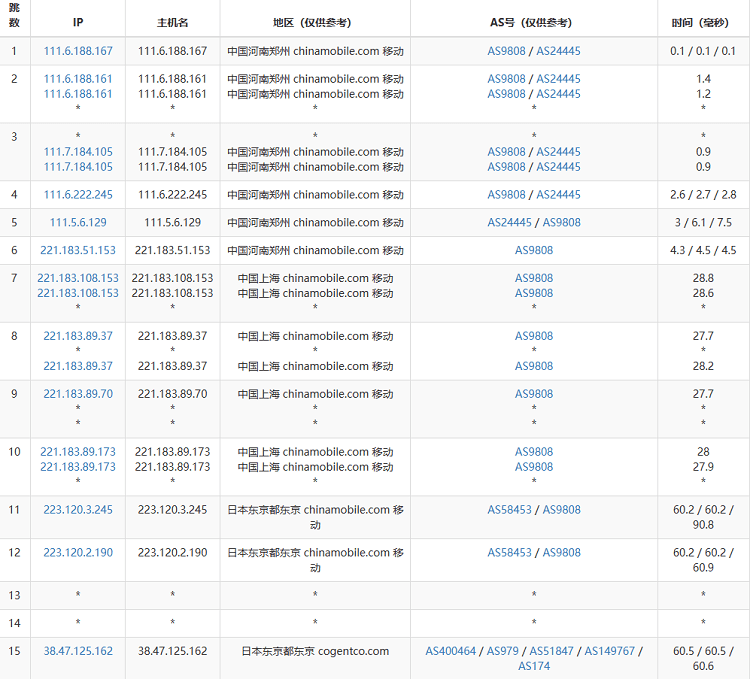Click the time value '3 / 6.1 / 7.5'
This screenshot has width=750, height=679.
click(703, 222)
